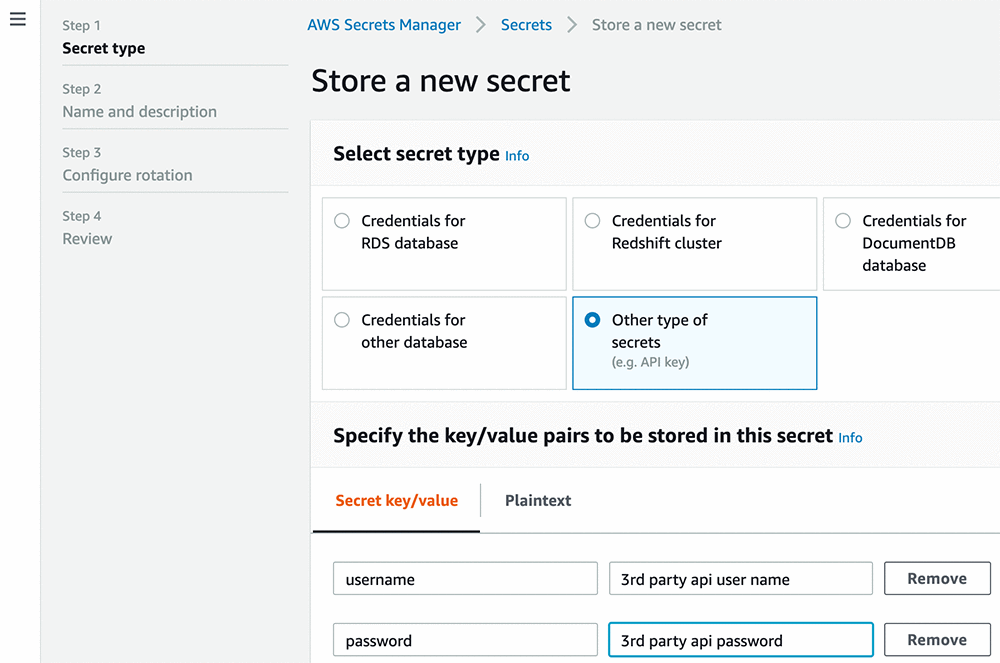Open Info link beside Select secret type

click(517, 156)
